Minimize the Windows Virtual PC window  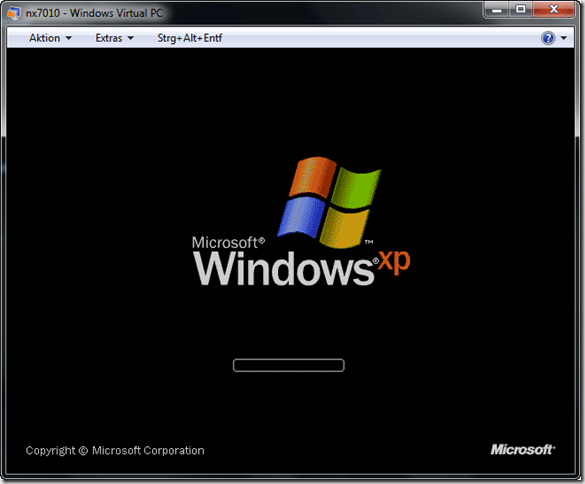[497, 9]
